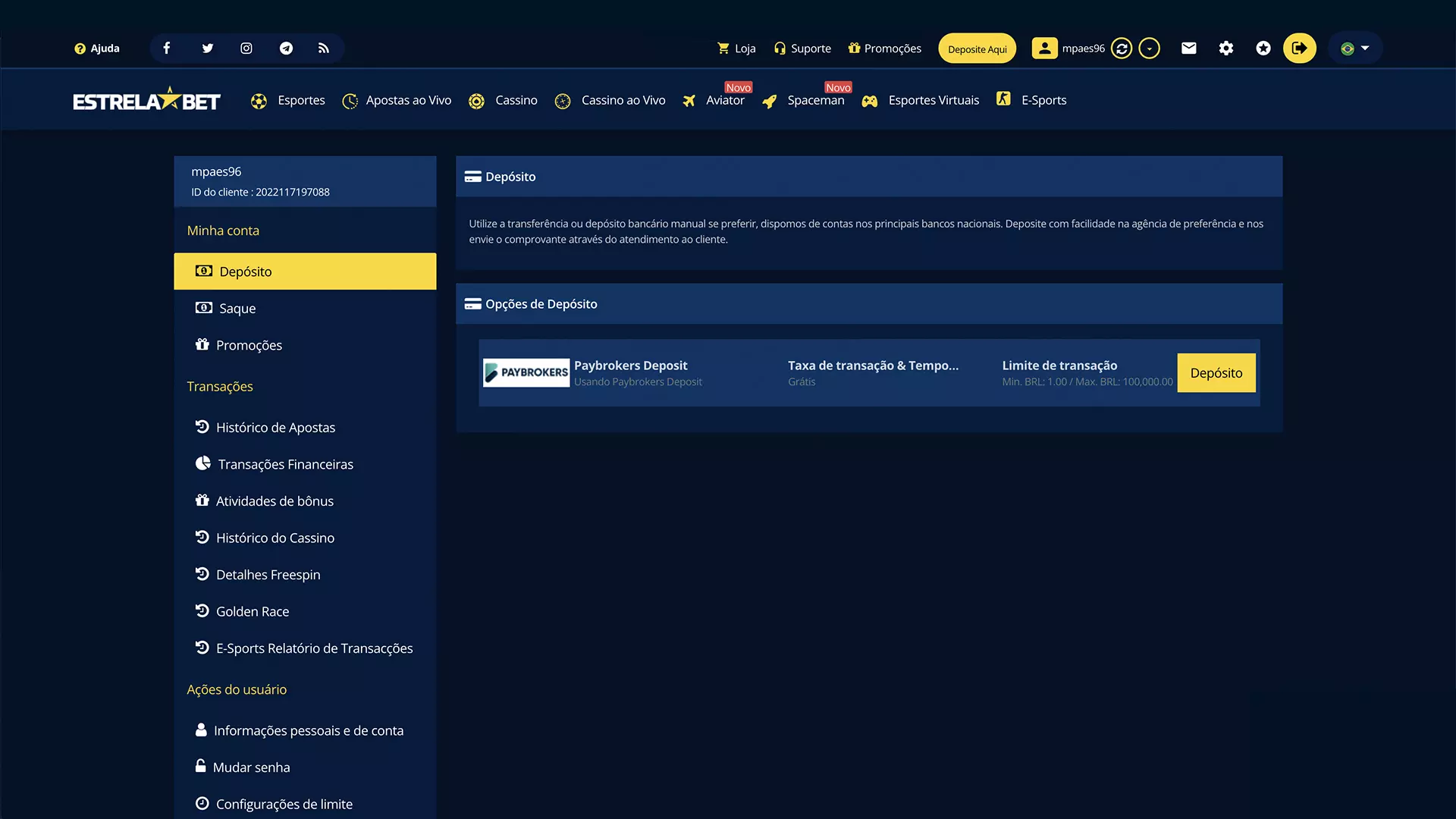Open the Esportes menu
The width and height of the screenshot is (1456, 819).
tap(288, 100)
